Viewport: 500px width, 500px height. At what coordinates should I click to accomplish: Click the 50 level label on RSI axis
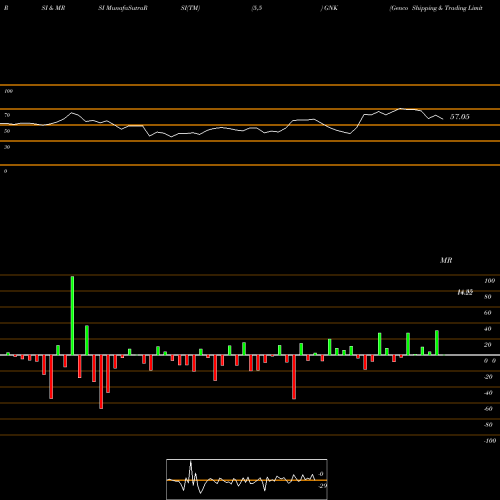click(7, 131)
